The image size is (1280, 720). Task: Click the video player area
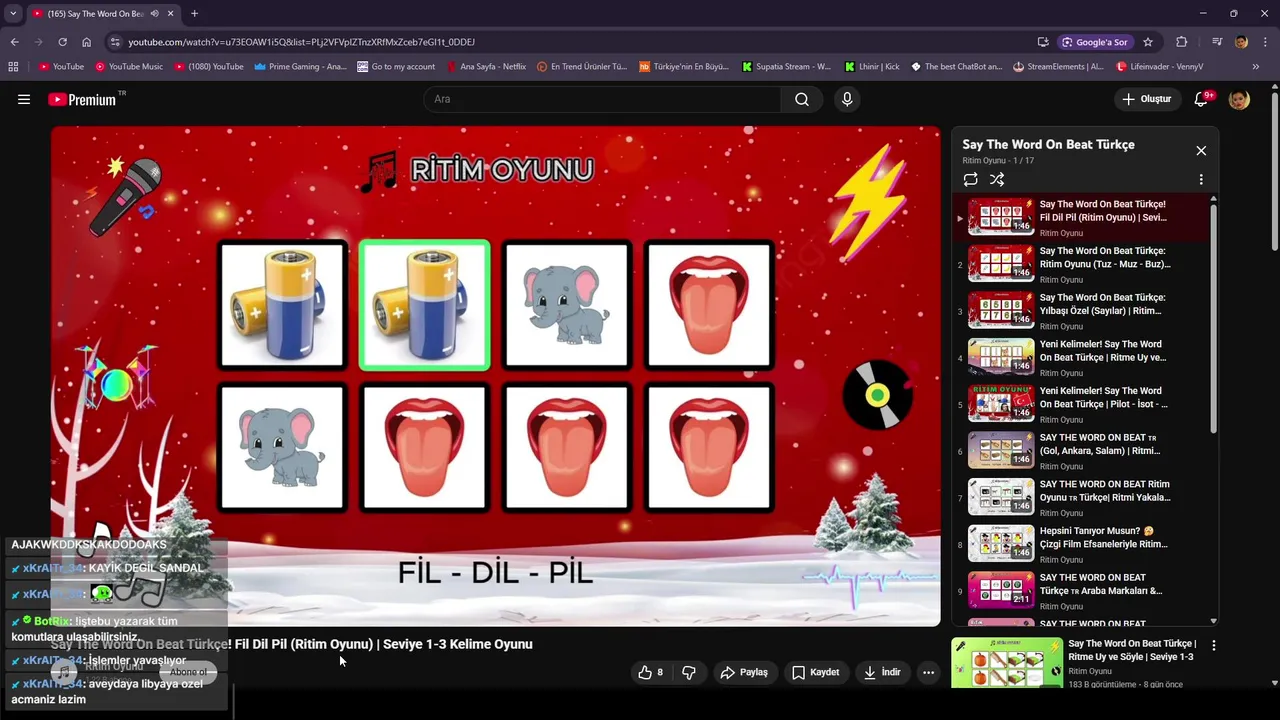click(x=496, y=376)
